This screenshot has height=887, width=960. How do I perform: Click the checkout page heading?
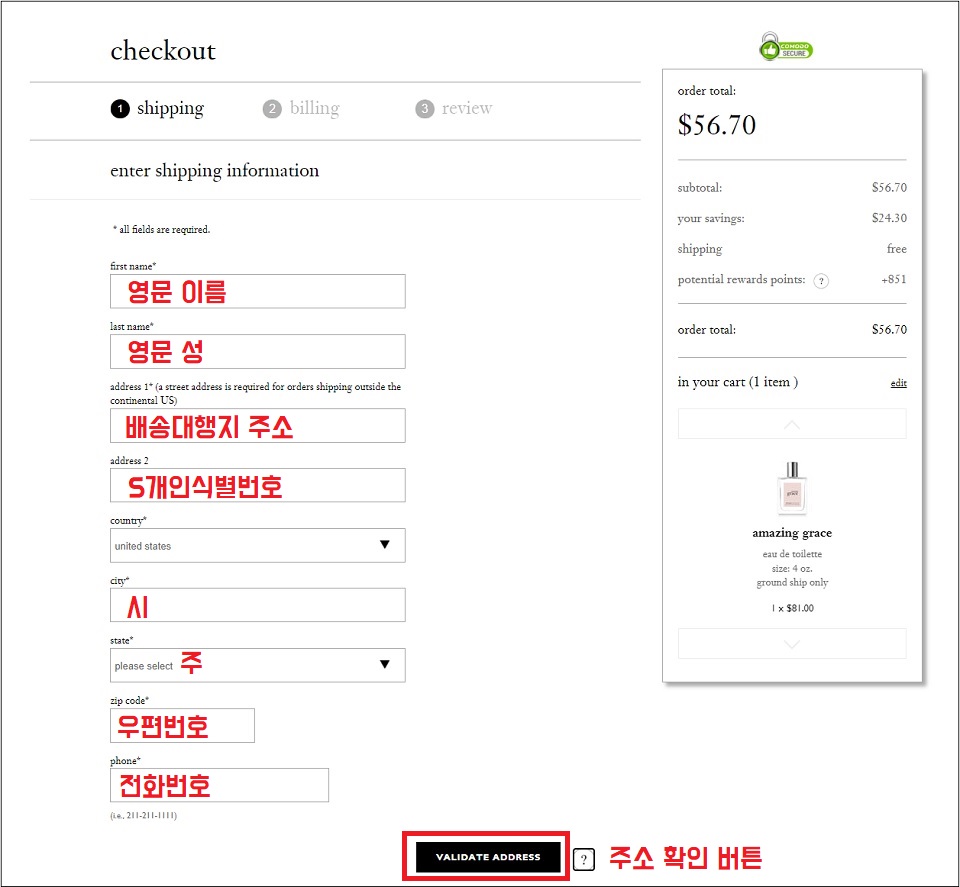coord(163,50)
